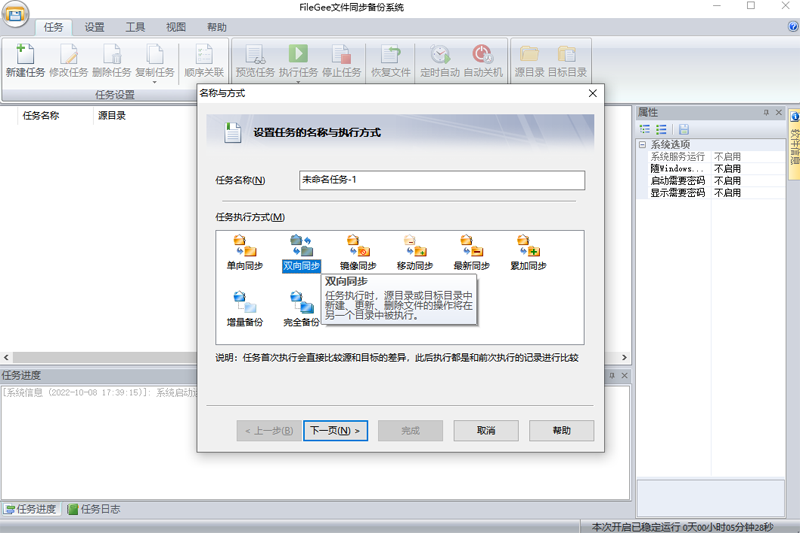Open the 设置 ribbon tab
This screenshot has height=533, width=800.
point(94,27)
